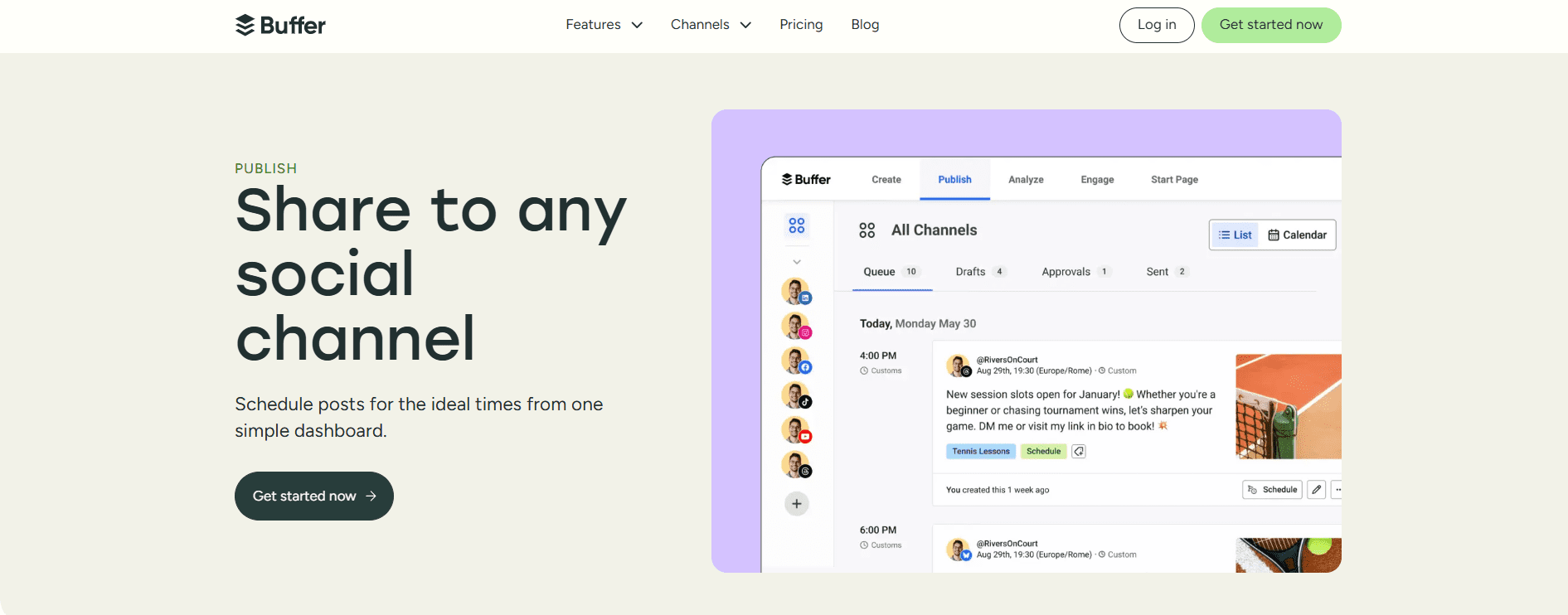The image size is (1568, 615).
Task: Click 'You created this 1 week ago' text
Action: (x=998, y=490)
